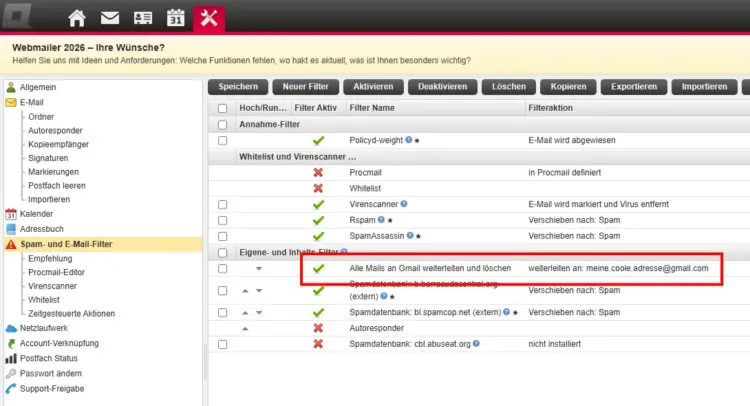Check the Rspam row checkbox
This screenshot has height=406, width=750.
point(222,220)
